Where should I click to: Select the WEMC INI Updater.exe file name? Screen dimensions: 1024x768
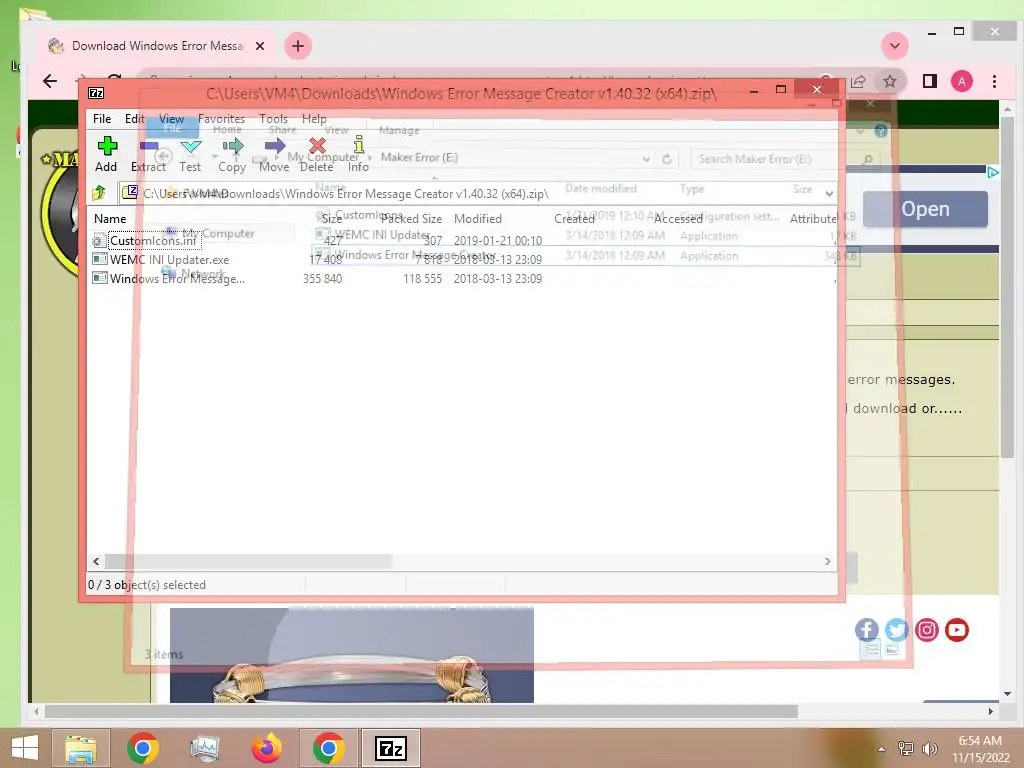(169, 260)
